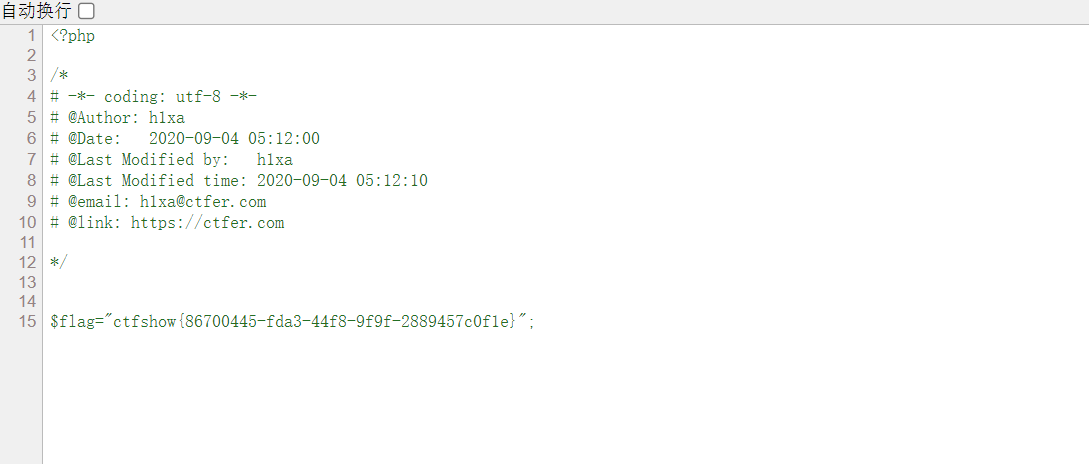This screenshot has width=1089, height=464.
Task: Click the closing */ comment marker
Action: 59,262
